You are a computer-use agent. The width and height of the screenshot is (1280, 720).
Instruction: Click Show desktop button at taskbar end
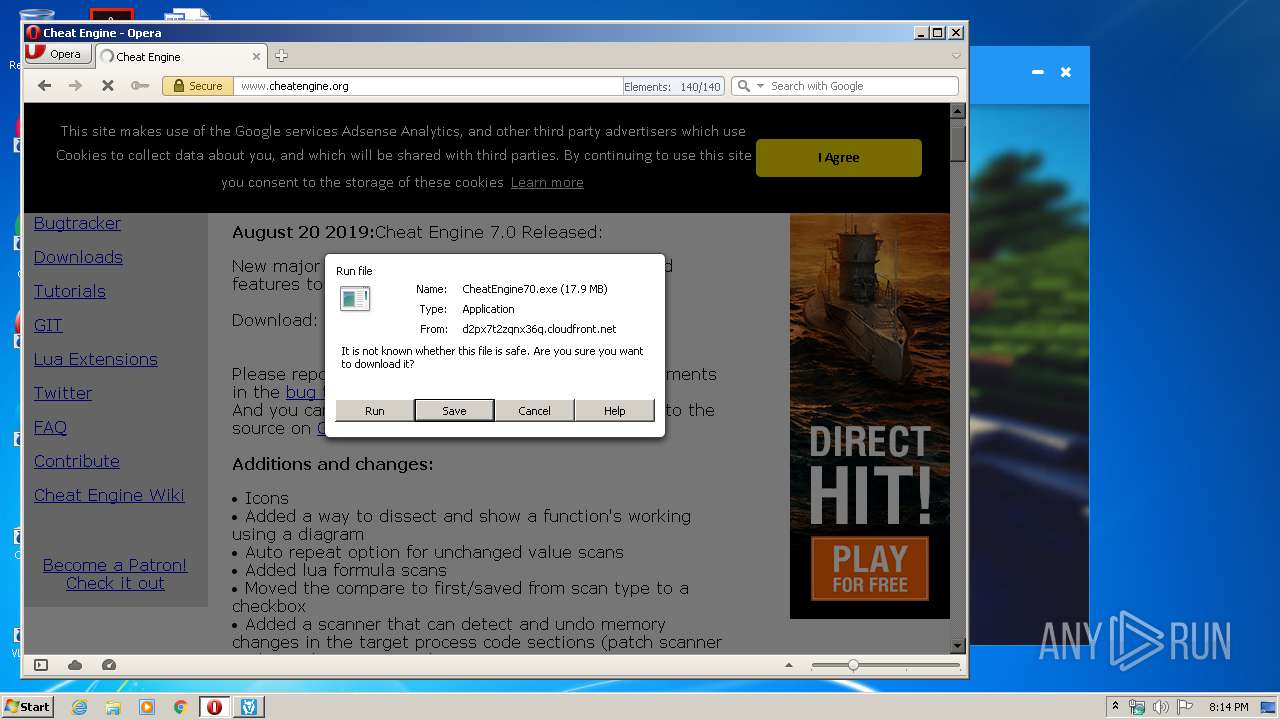(x=1270, y=707)
